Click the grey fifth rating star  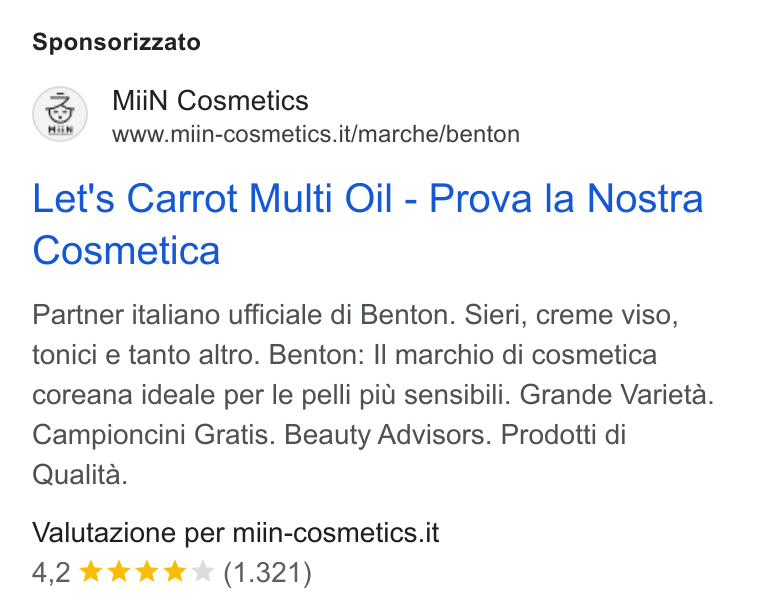[x=203, y=571]
